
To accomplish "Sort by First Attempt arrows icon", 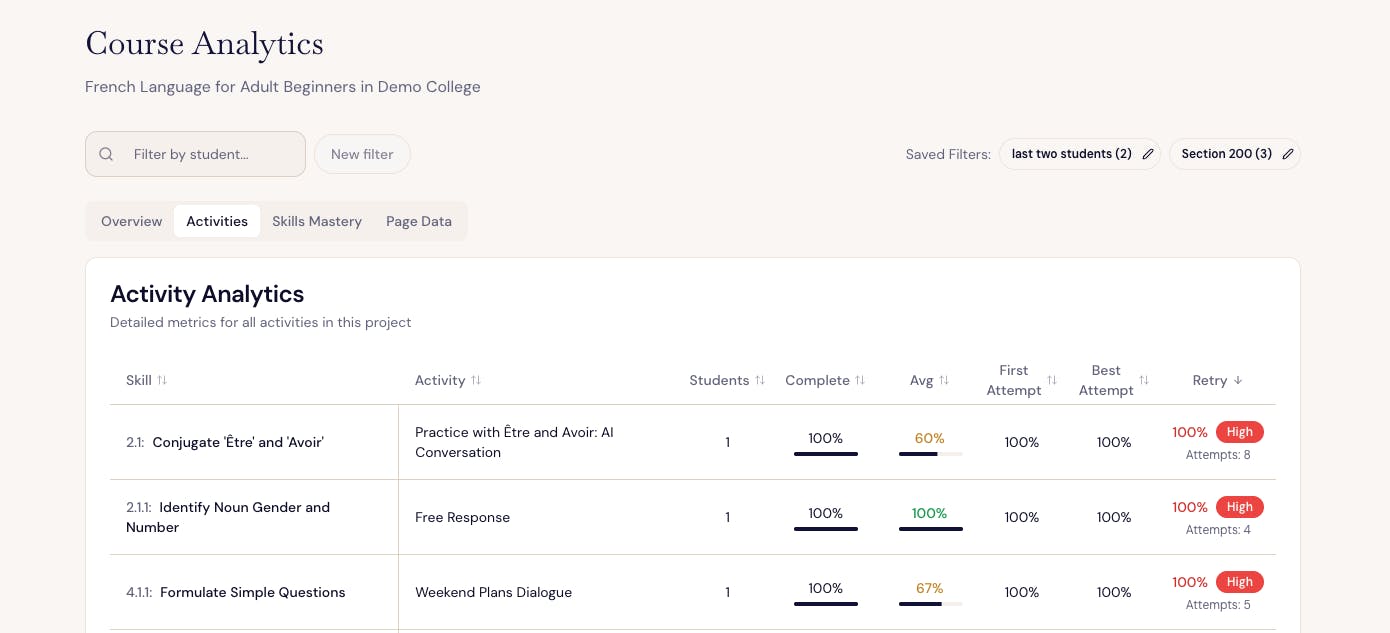I will (1052, 380).
